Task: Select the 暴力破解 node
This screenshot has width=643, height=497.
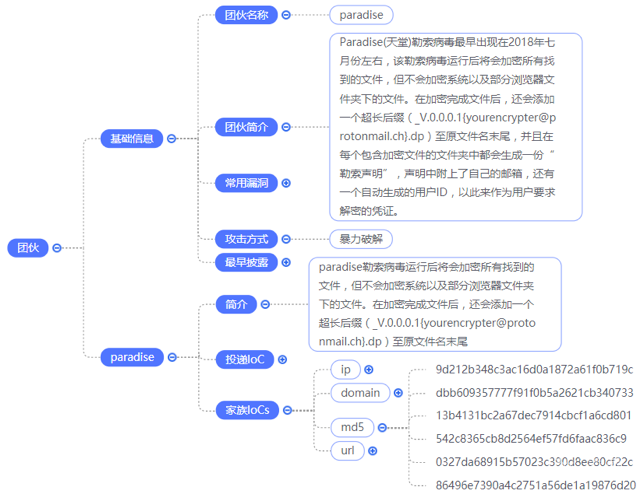Action: click(361, 239)
